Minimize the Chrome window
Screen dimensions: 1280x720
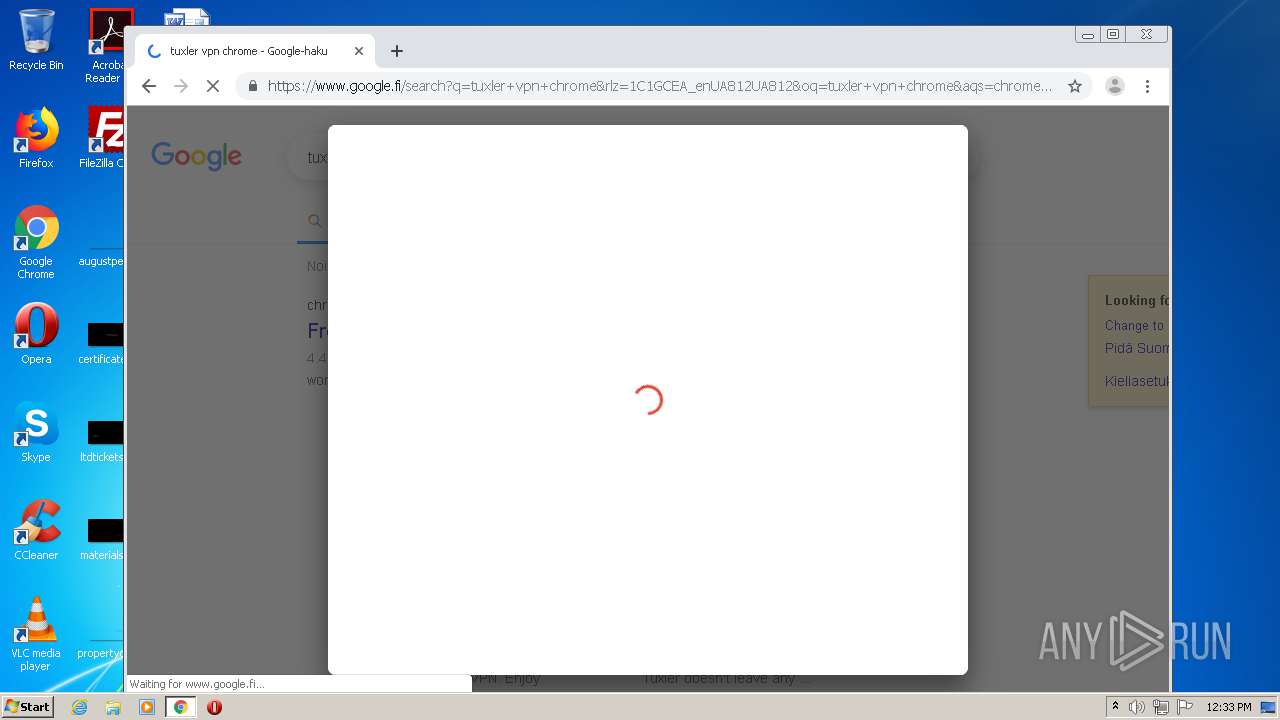[x=1088, y=35]
